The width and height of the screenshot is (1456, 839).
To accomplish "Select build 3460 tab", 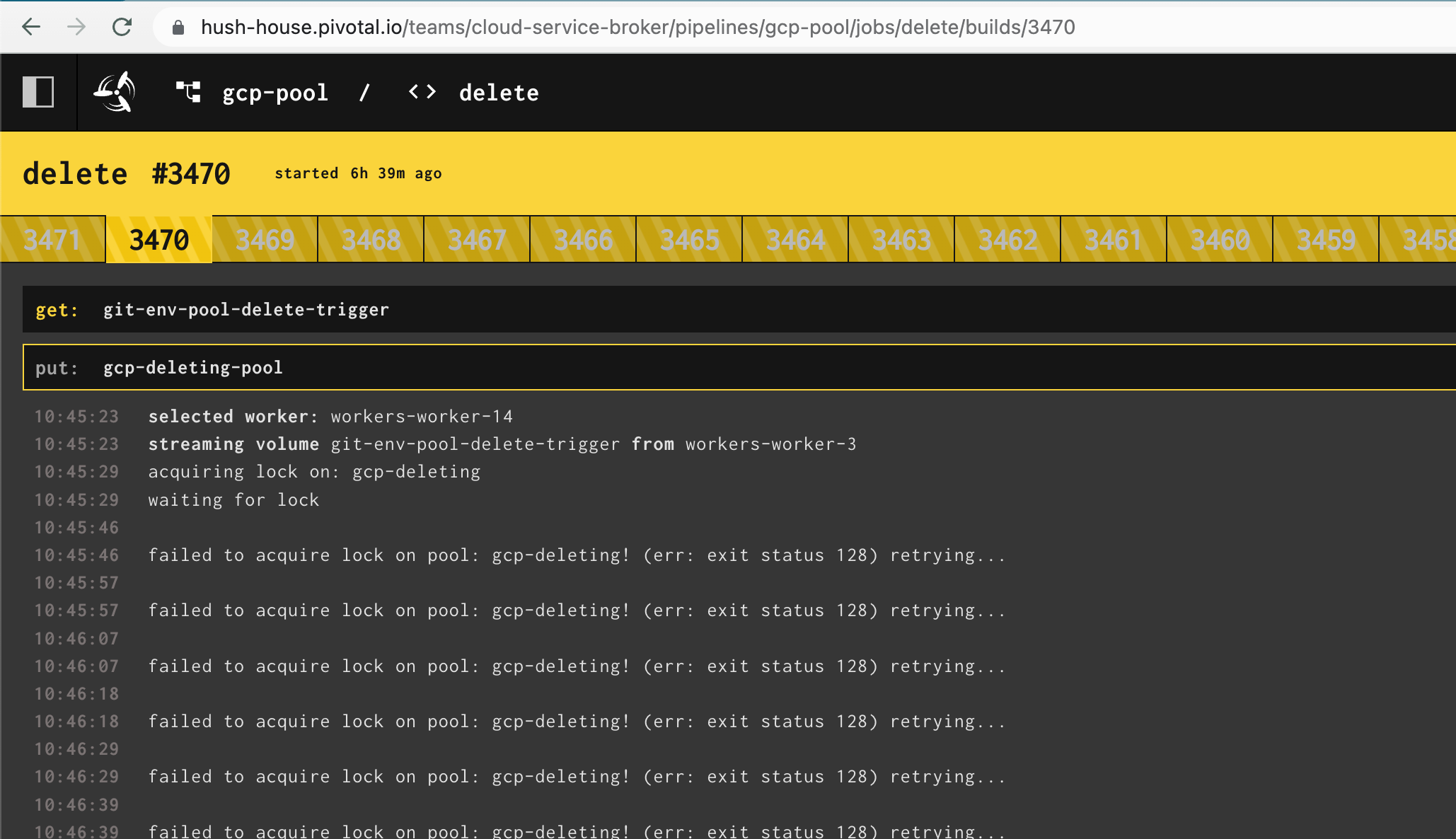I will coord(1218,239).
